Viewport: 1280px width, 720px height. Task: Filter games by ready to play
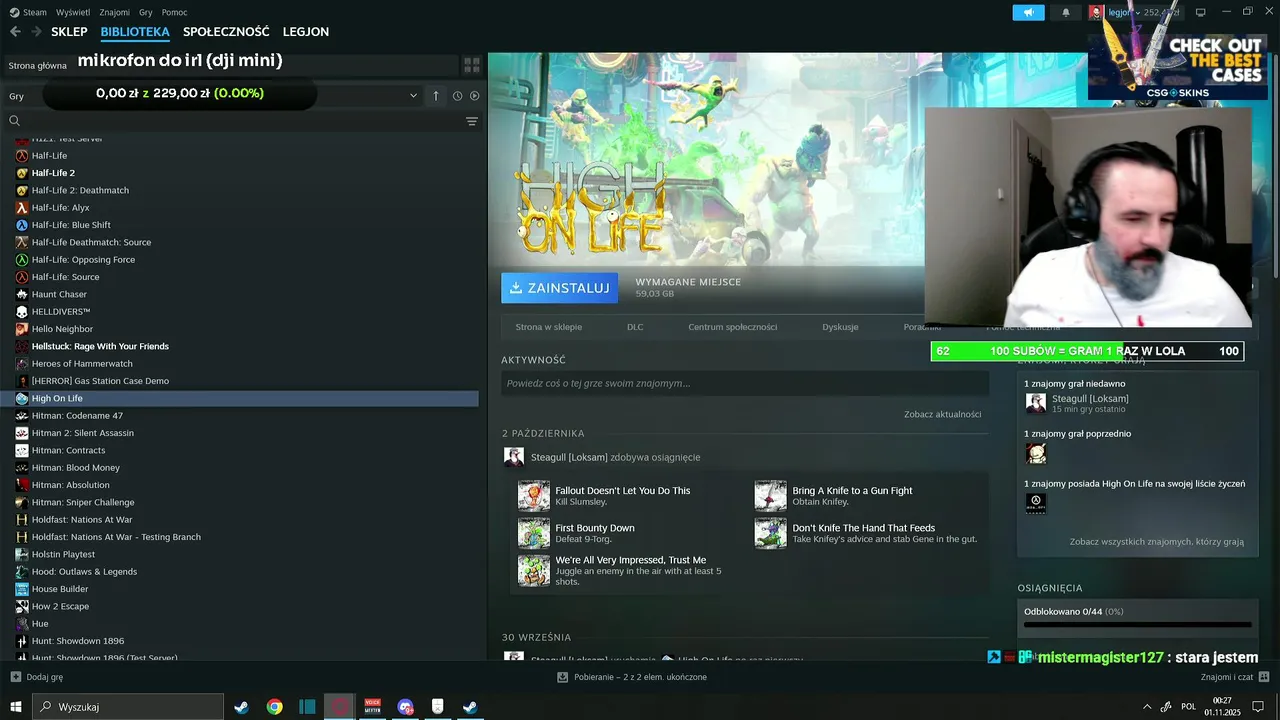[474, 96]
